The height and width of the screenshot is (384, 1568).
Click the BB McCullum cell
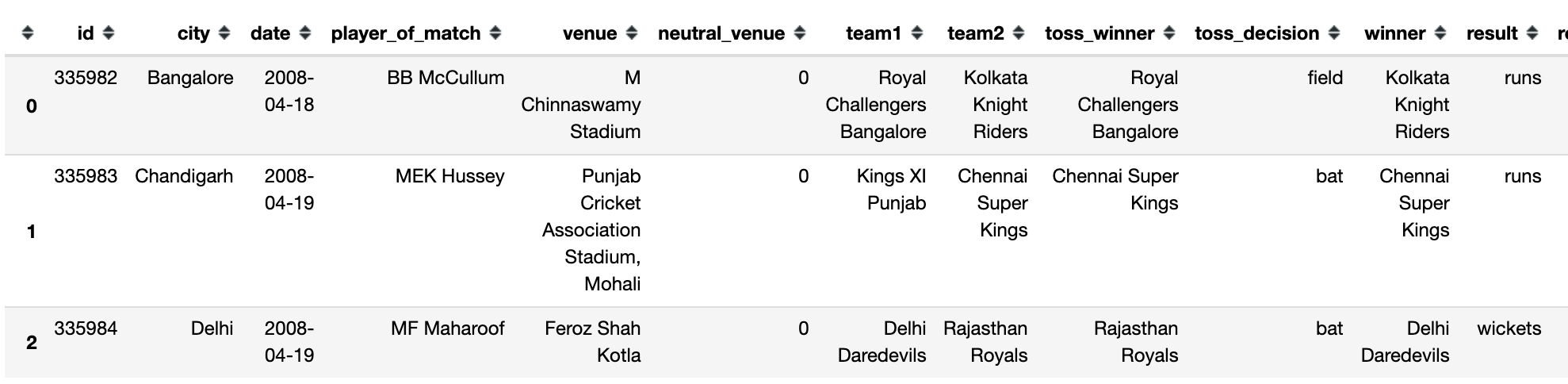(x=446, y=78)
